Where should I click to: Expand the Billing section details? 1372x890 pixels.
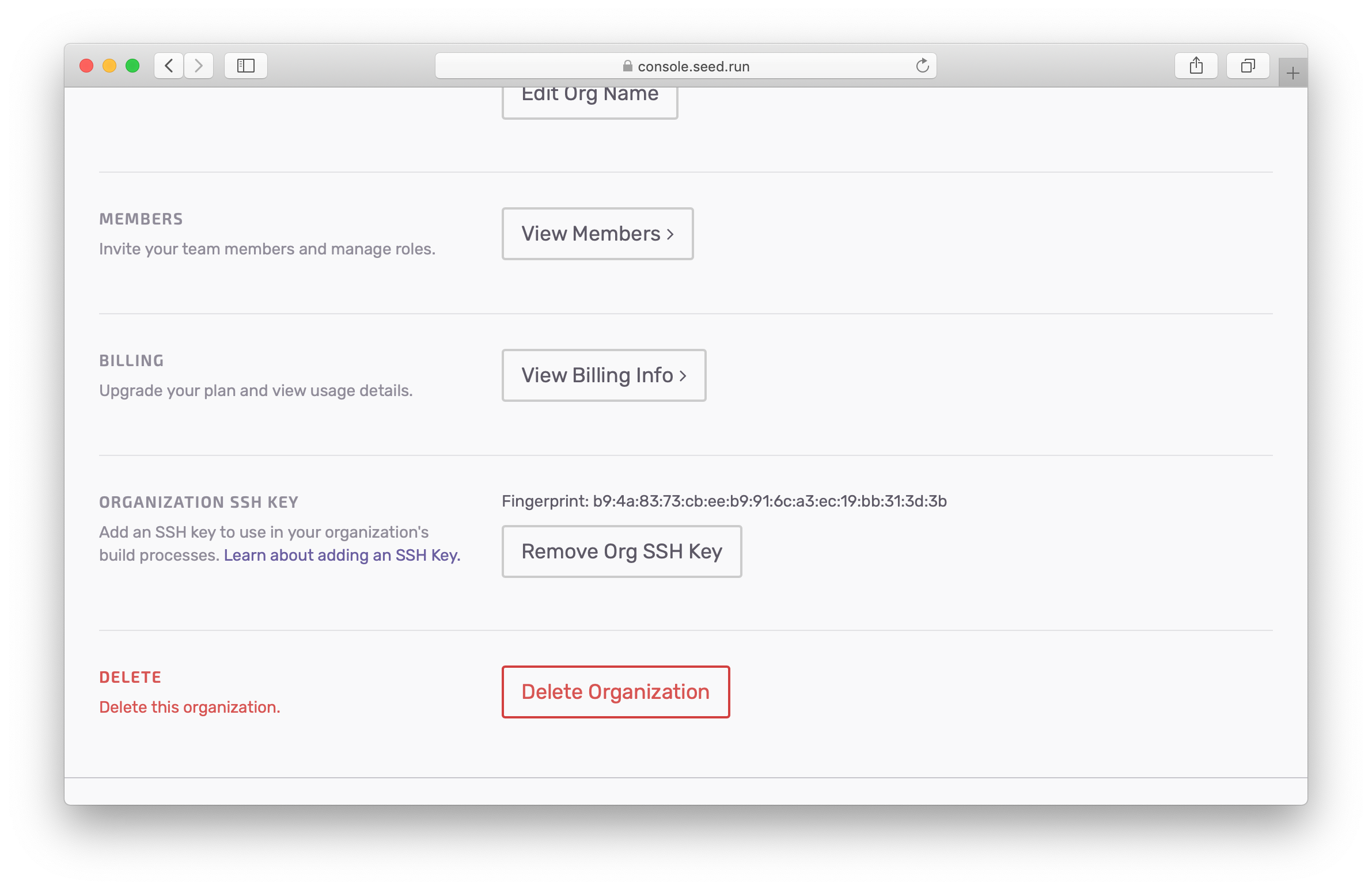tap(602, 375)
